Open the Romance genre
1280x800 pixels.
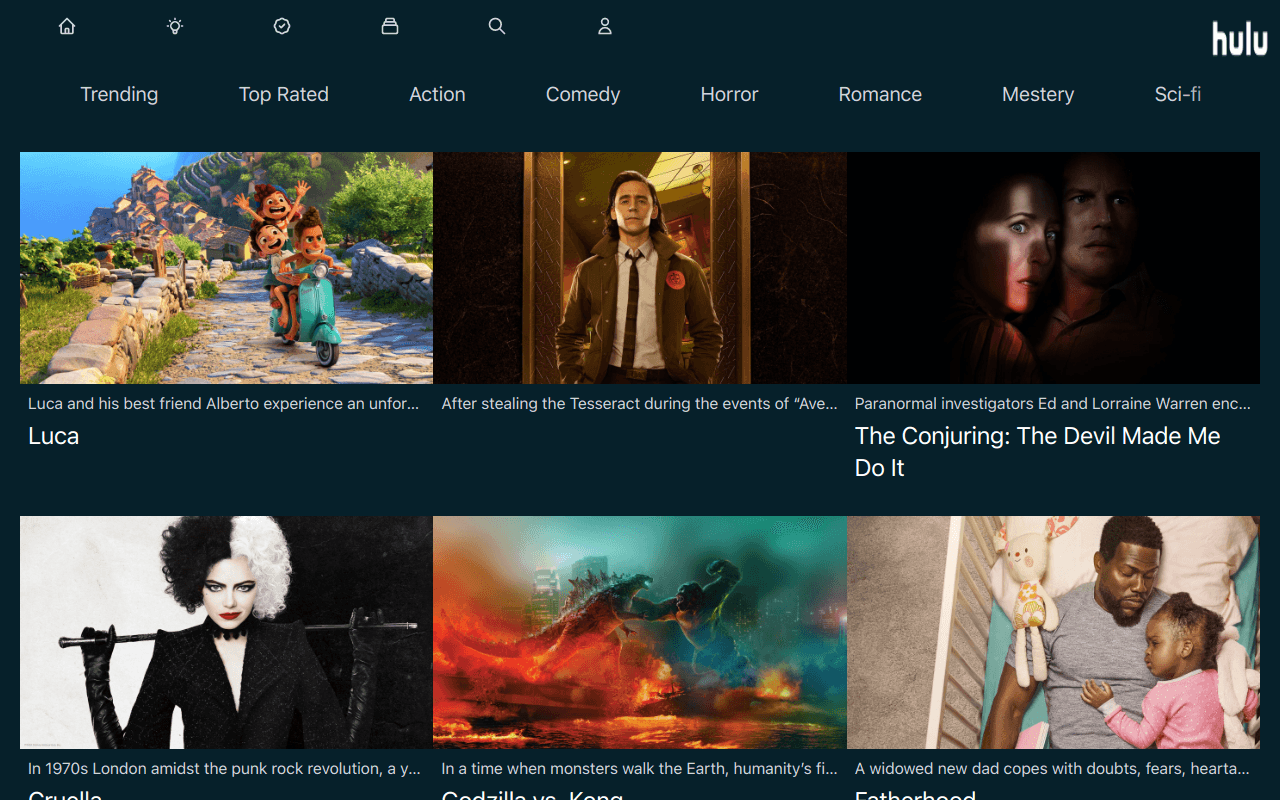(x=880, y=94)
